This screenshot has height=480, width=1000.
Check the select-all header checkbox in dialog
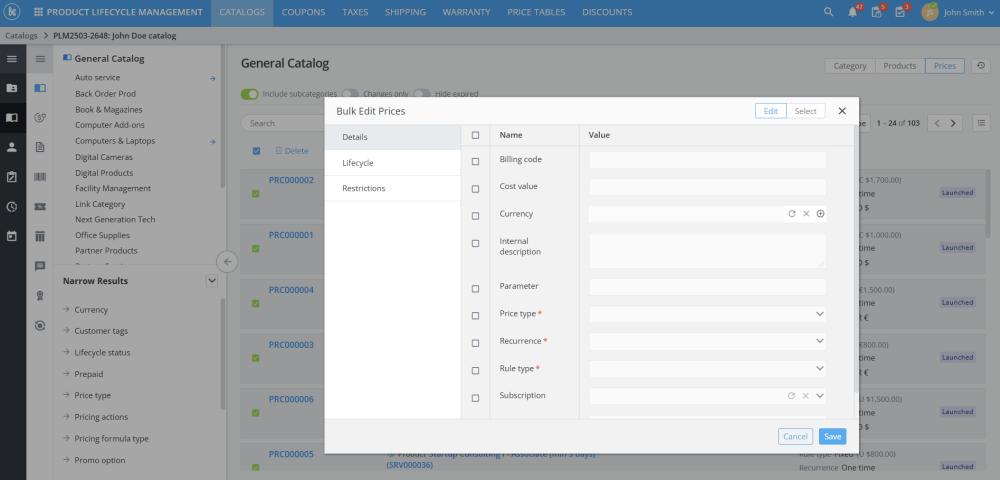tap(475, 135)
